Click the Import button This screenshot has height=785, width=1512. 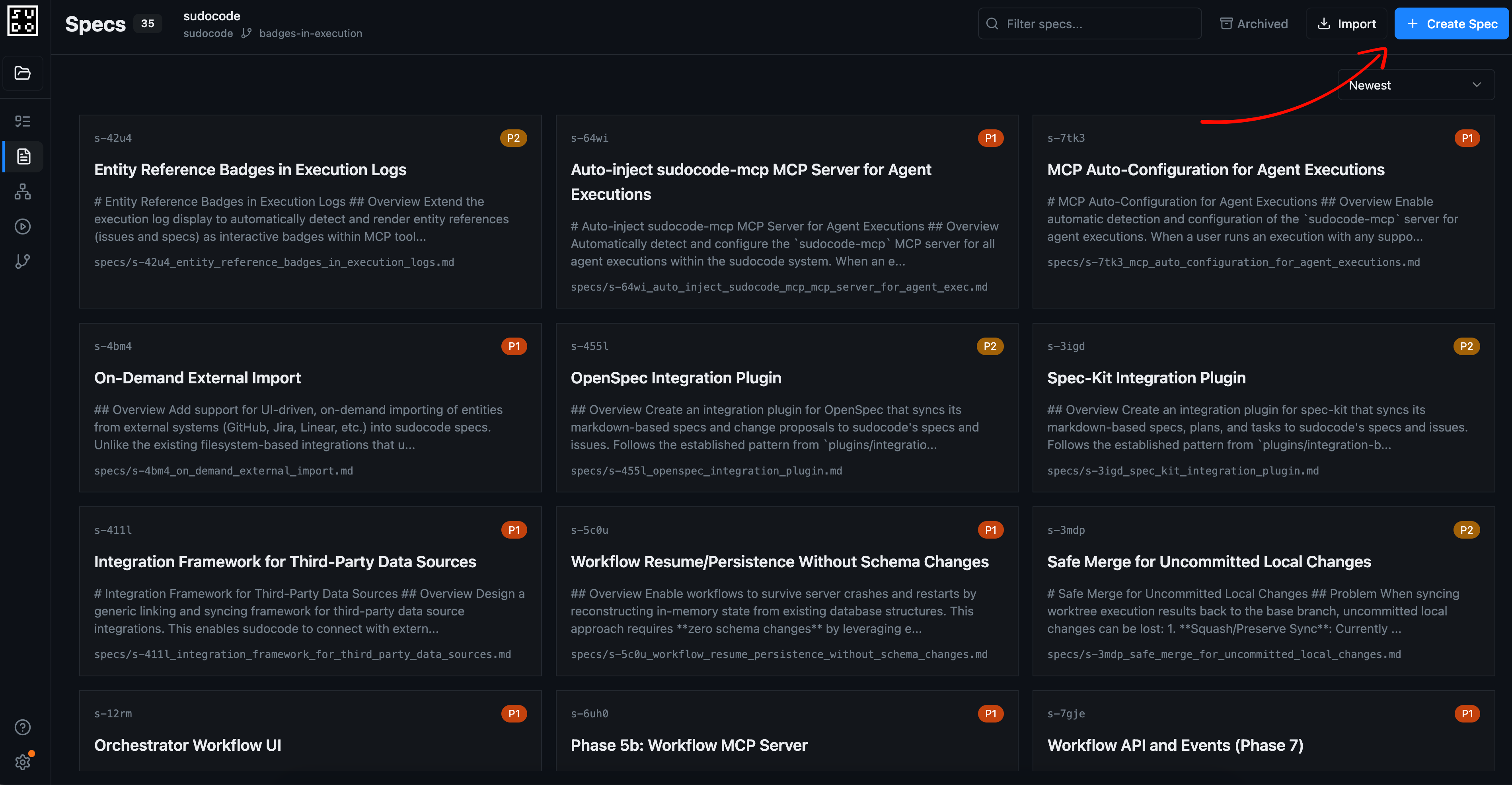tap(1346, 23)
